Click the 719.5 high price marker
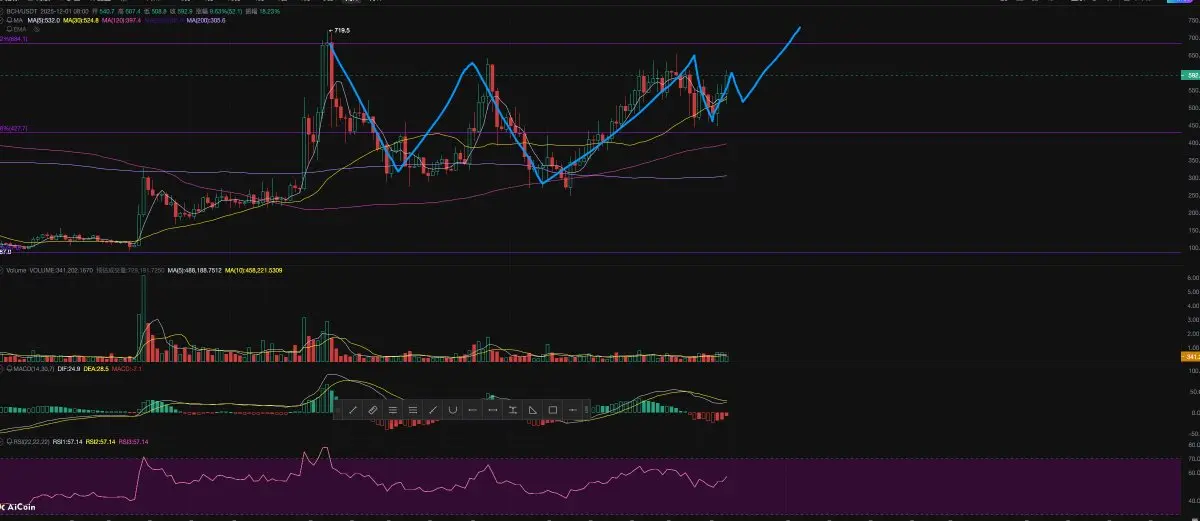The image size is (1200, 521). pos(341,31)
